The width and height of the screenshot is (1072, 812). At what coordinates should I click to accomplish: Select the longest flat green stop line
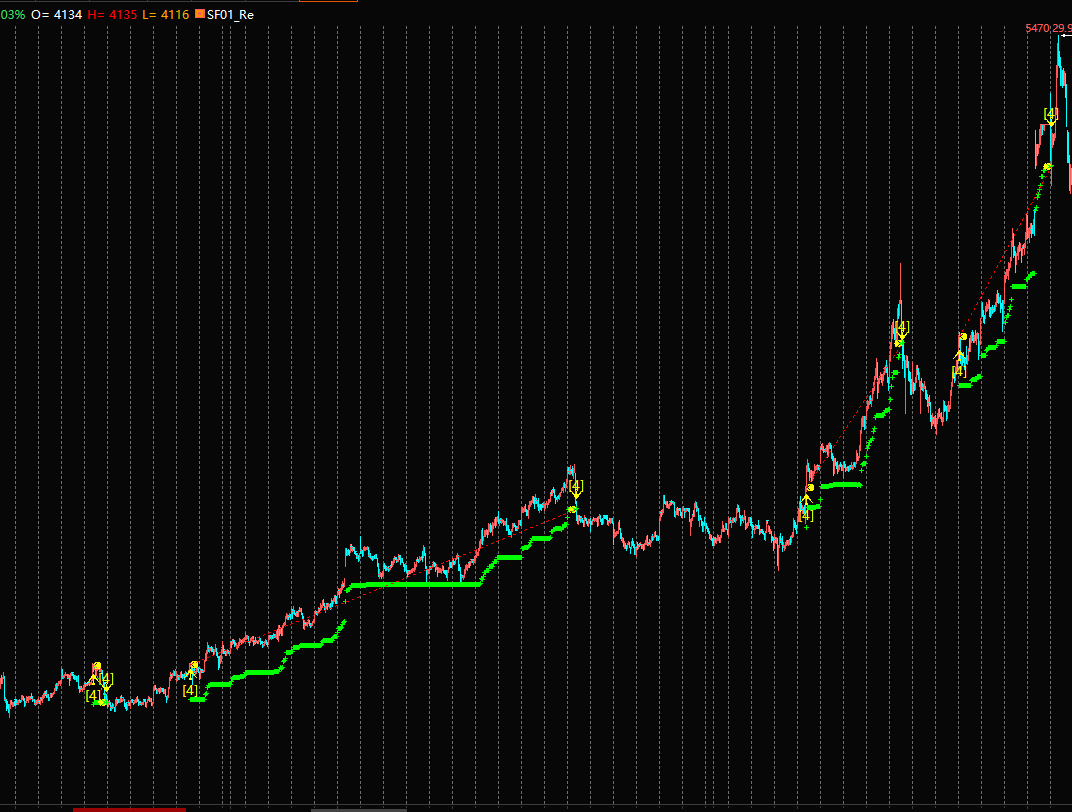[412, 584]
